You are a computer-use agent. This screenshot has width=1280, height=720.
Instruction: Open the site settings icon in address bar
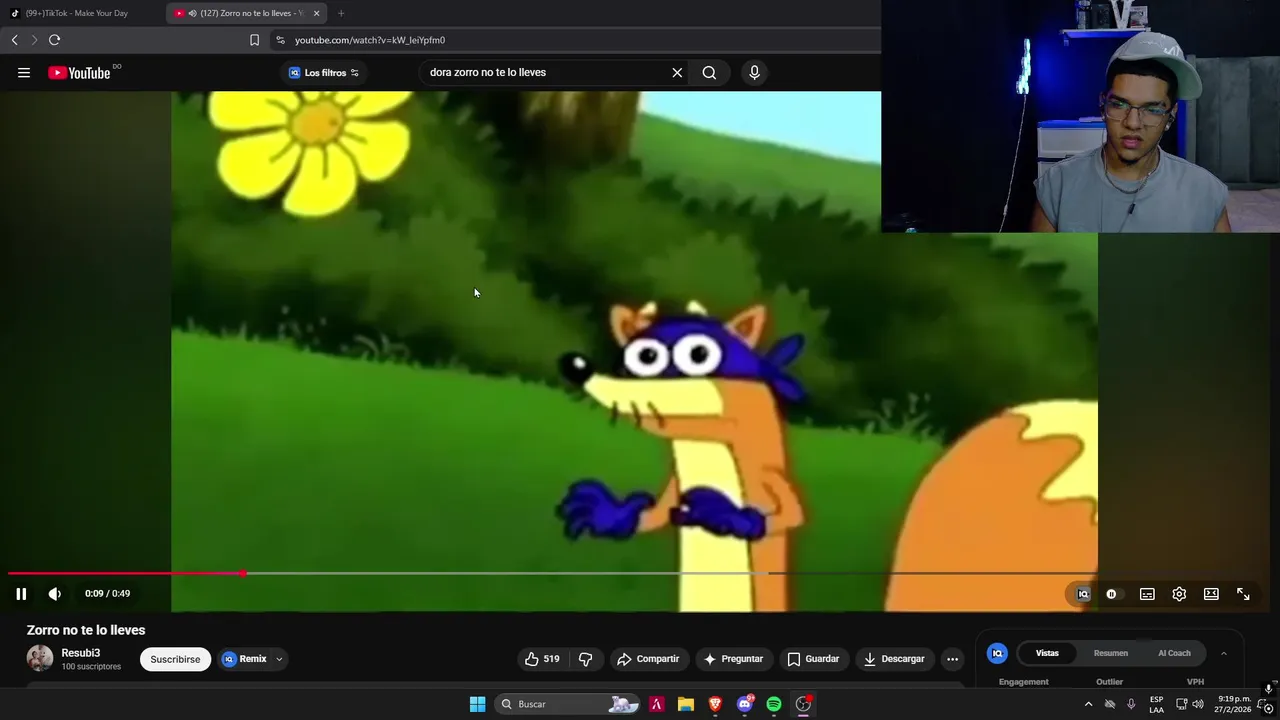(x=280, y=40)
